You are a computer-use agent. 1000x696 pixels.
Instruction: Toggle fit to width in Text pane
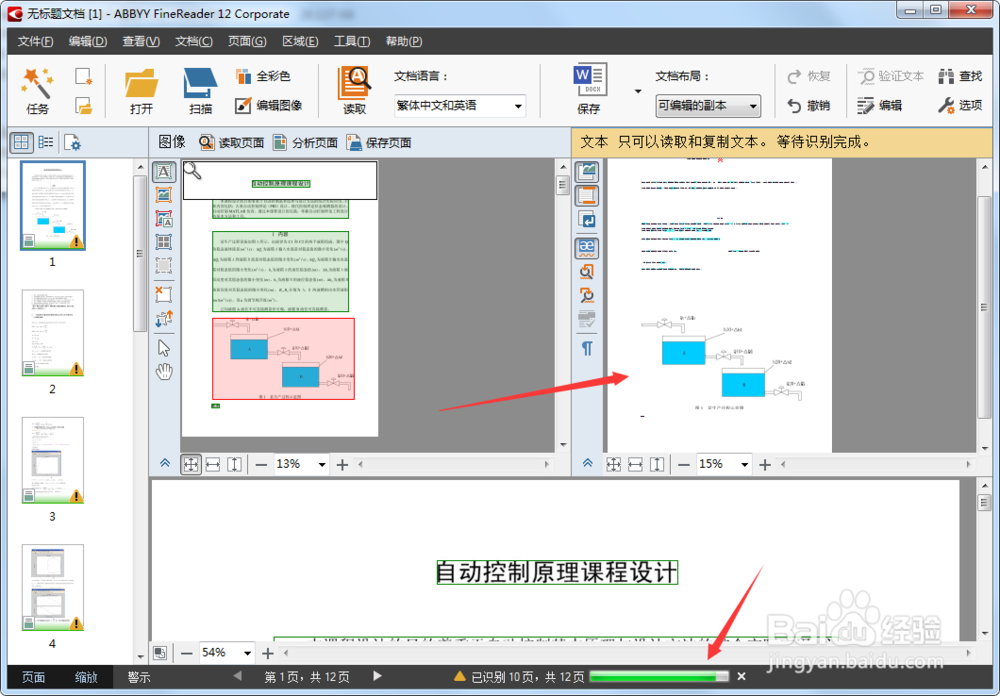click(x=635, y=464)
